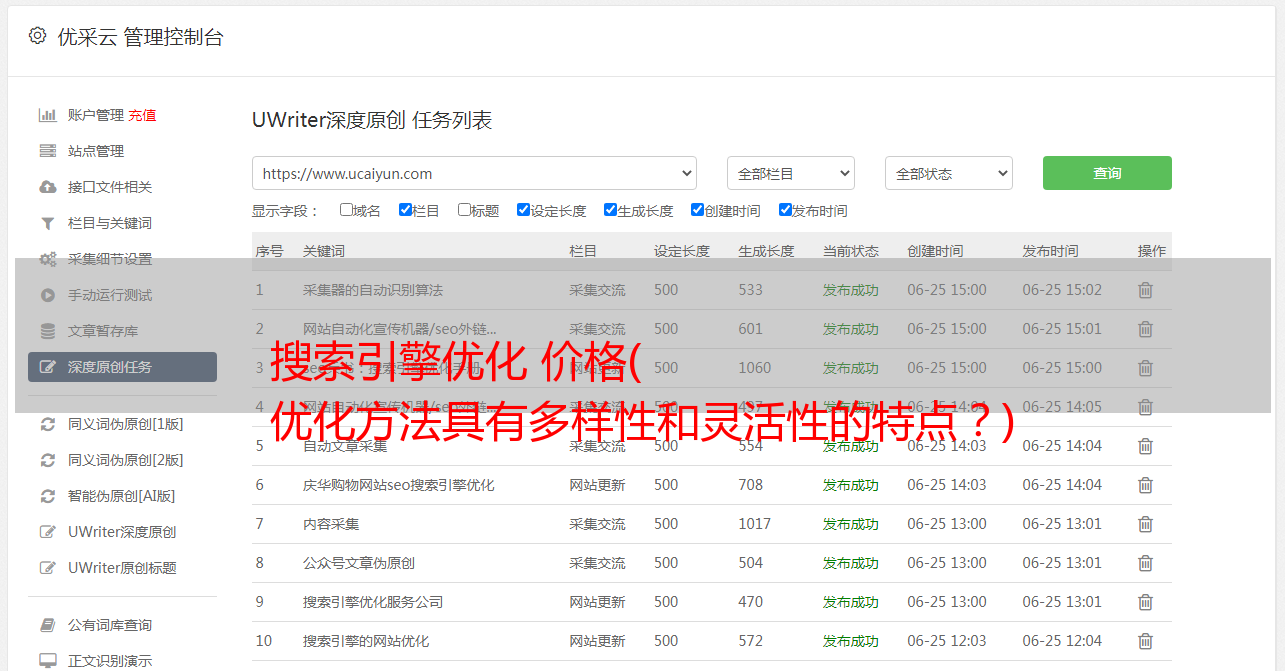Uncheck the 发布时间 field checkbox
This screenshot has width=1285, height=671.
(x=785, y=210)
